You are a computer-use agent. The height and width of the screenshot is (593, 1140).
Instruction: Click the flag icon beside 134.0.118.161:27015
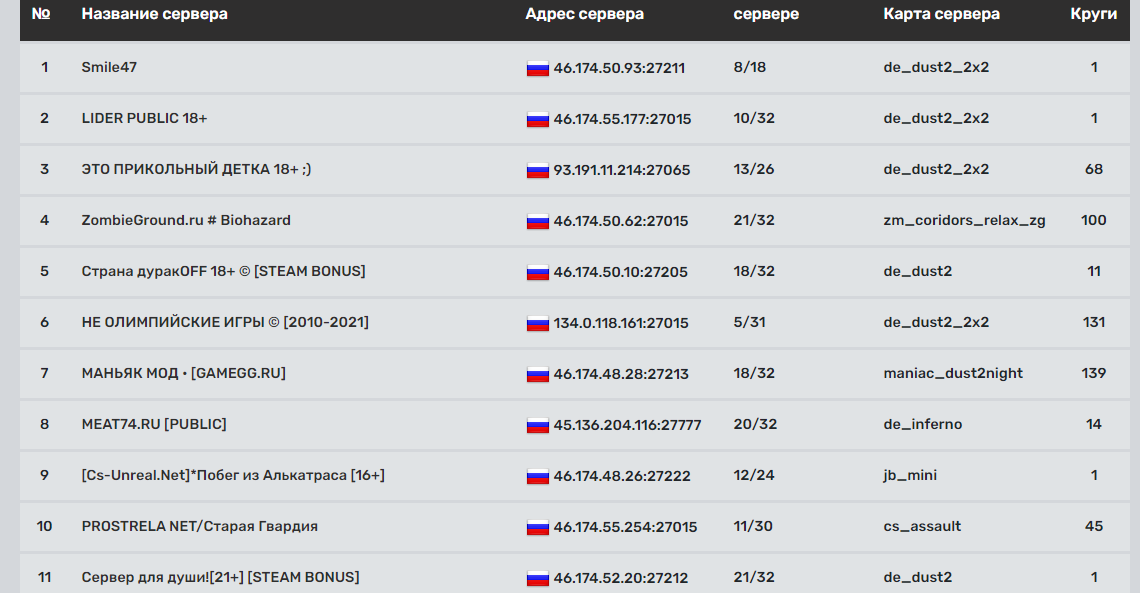(x=537, y=323)
